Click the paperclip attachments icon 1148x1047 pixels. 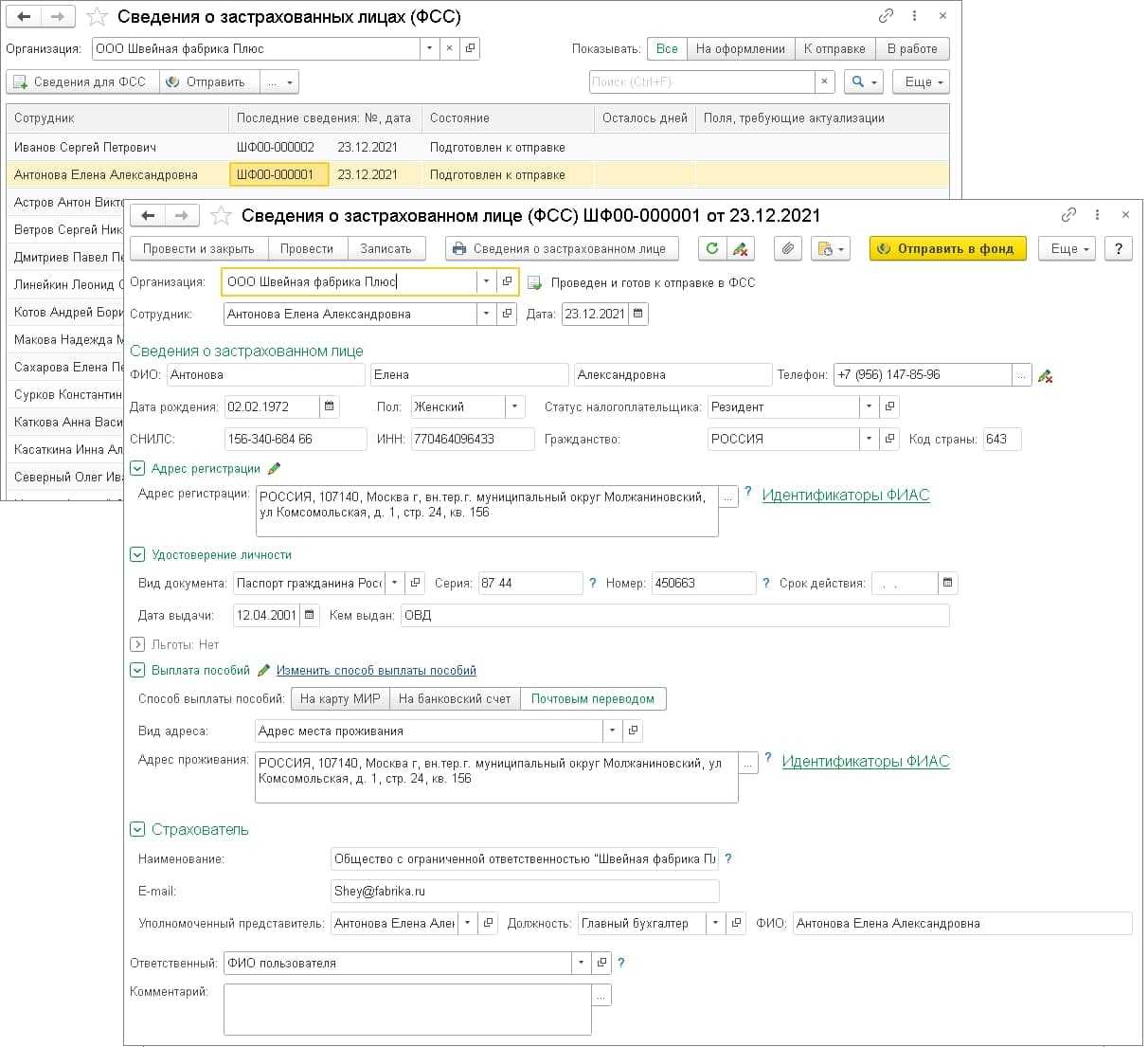point(786,248)
